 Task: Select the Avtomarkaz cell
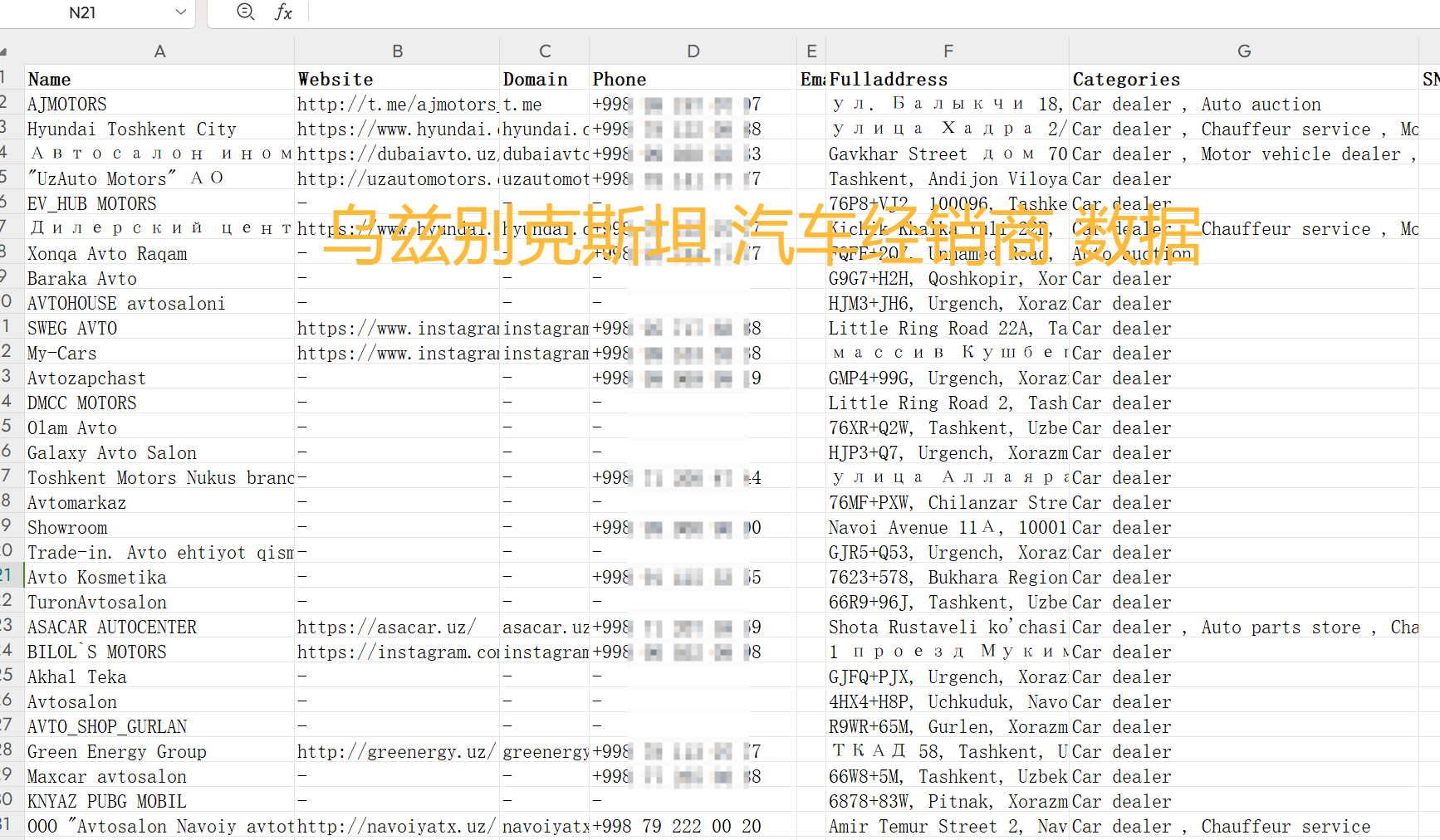pyautogui.click(x=159, y=502)
